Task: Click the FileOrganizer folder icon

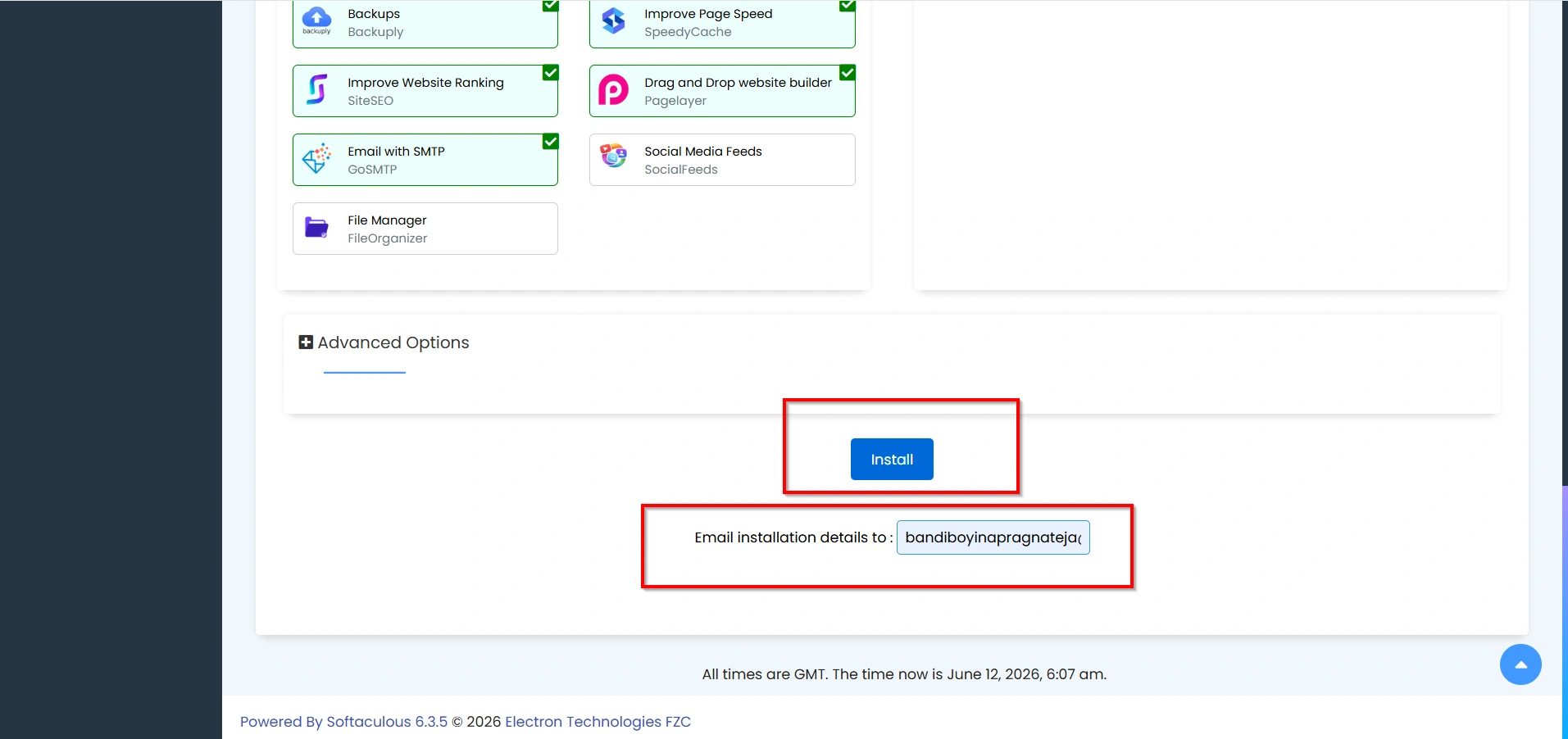Action: pyautogui.click(x=316, y=227)
